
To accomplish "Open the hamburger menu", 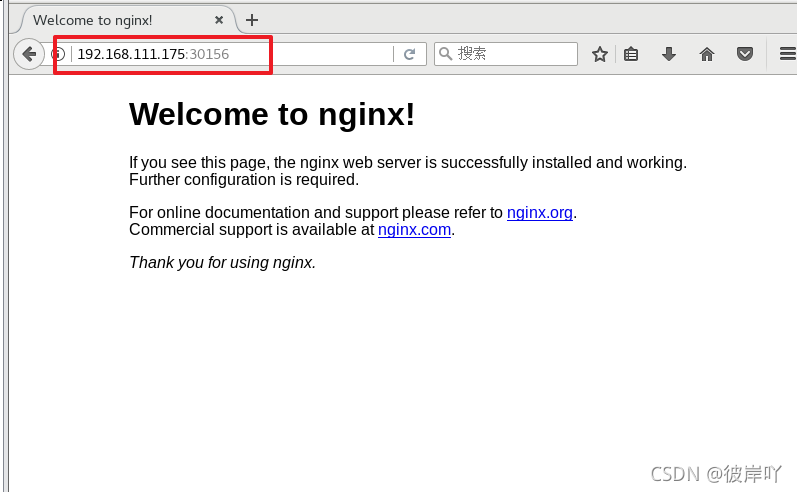I will [788, 53].
